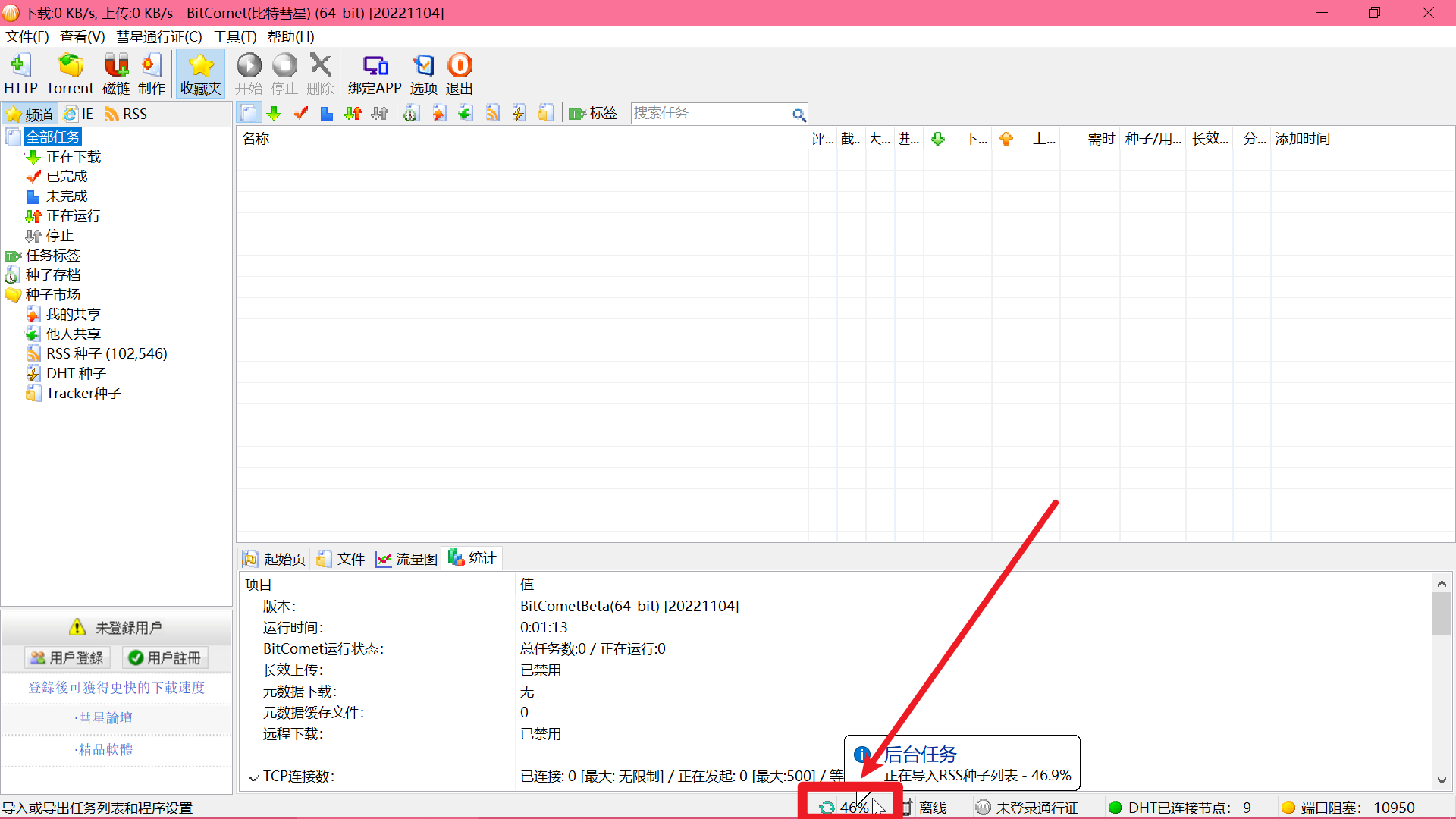Open the 彗星論壇 link
The width and height of the screenshot is (1456, 819).
pos(105,717)
